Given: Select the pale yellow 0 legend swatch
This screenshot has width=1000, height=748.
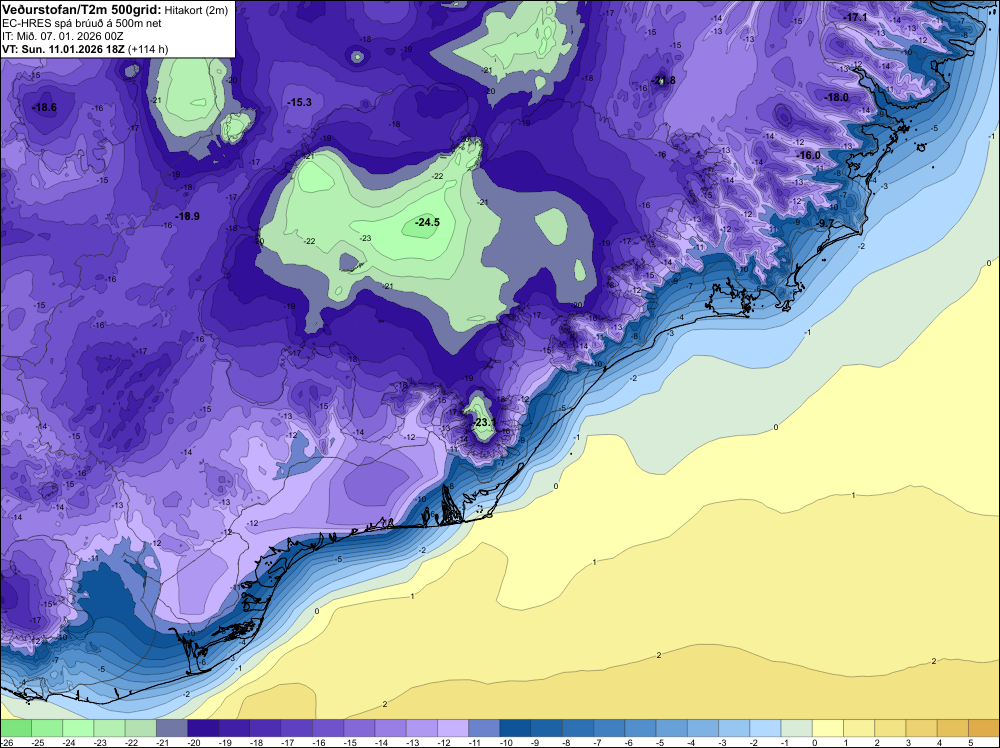Looking at the screenshot, I should click(x=828, y=728).
